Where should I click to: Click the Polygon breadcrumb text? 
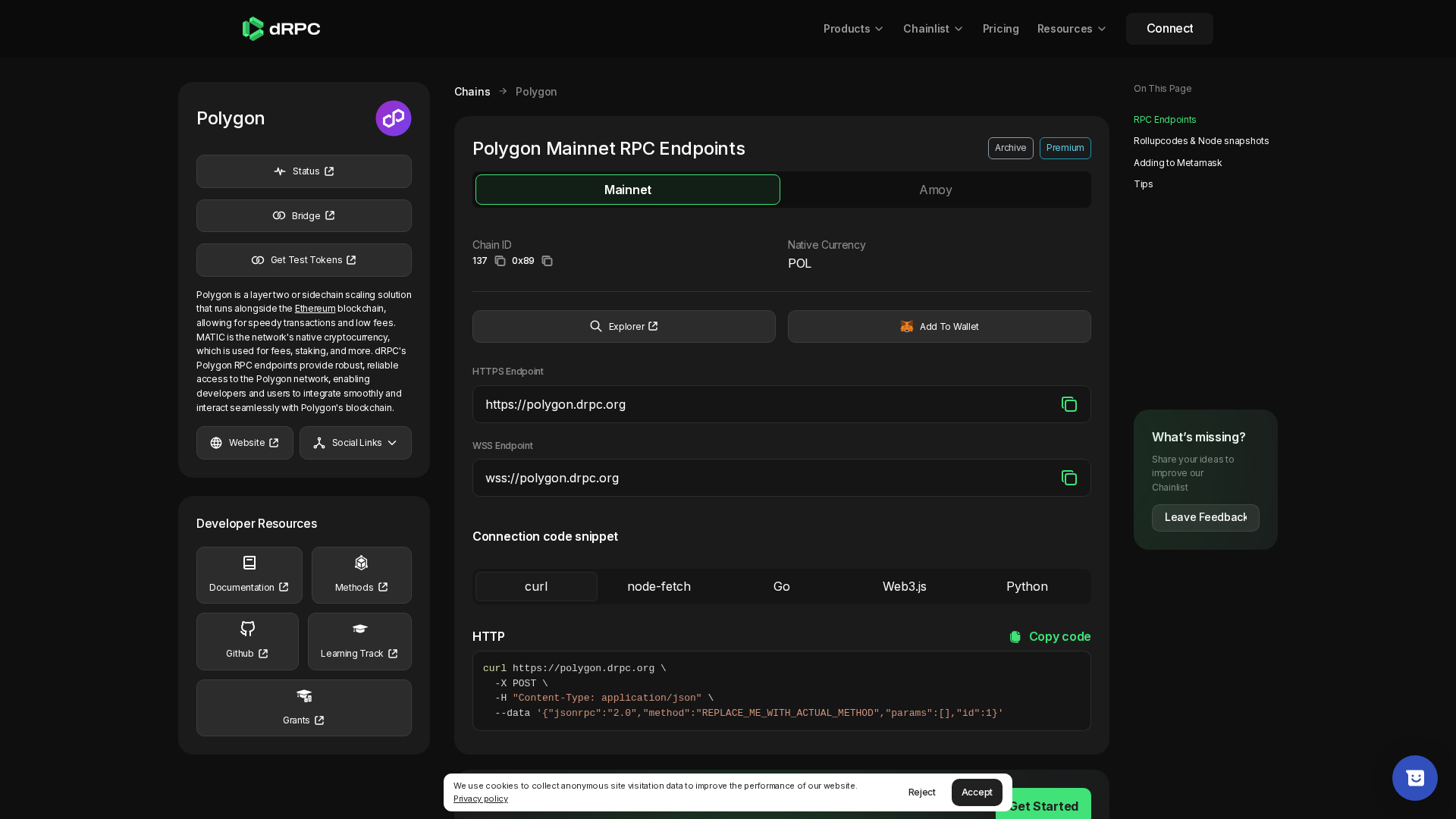click(x=536, y=92)
